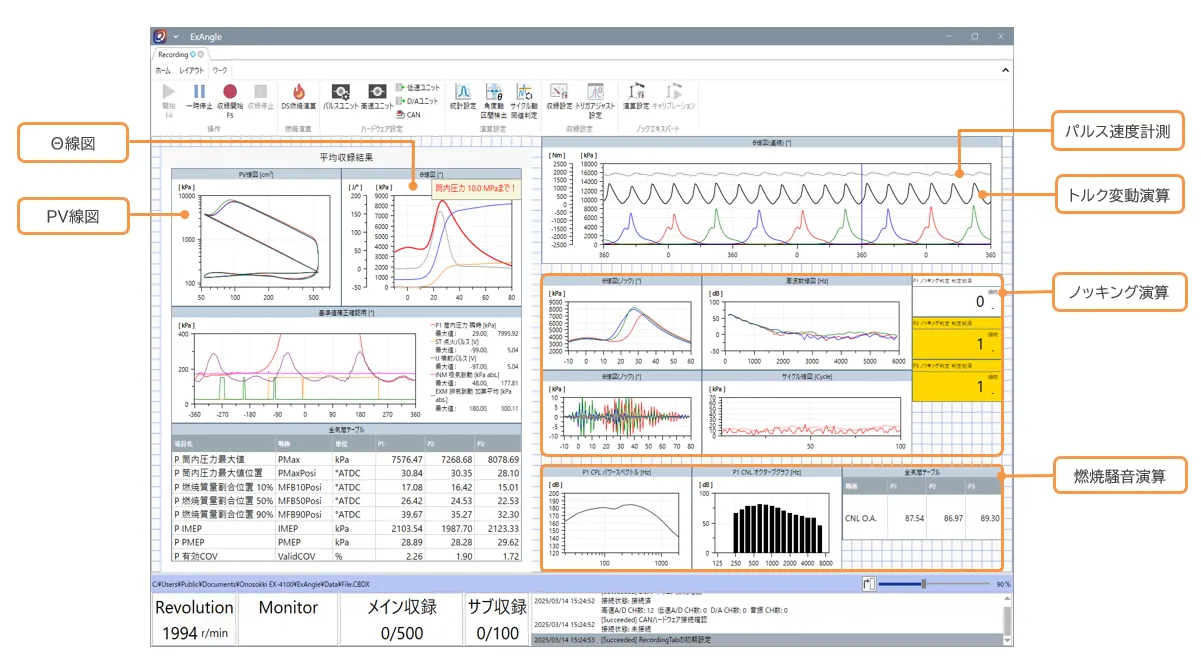Open パルスユニット hardware settings
This screenshot has width=1201, height=664.
pos(340,92)
